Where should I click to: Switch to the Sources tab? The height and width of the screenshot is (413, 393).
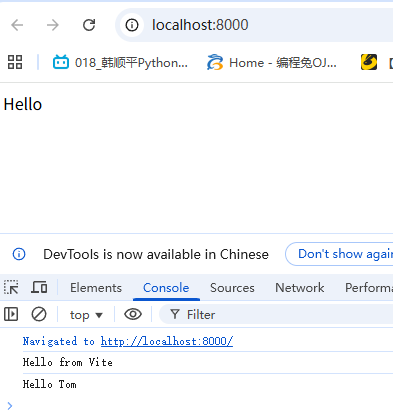232,288
